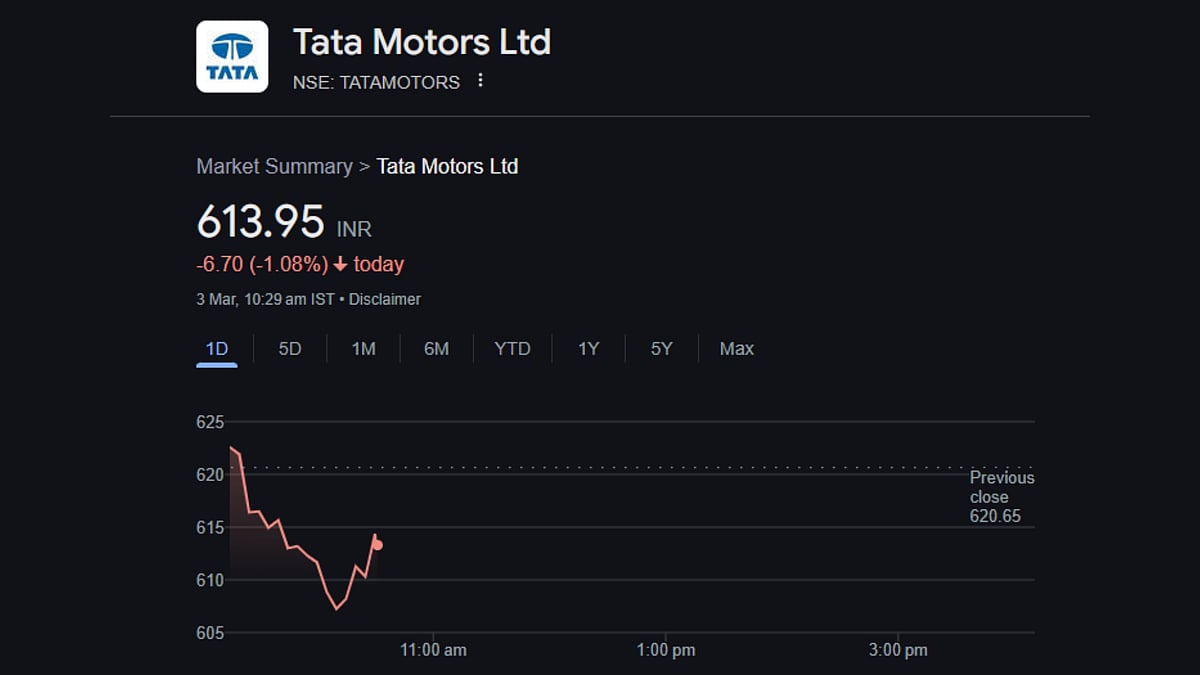Click the Previous close 620.65 label
The width and height of the screenshot is (1200, 675).
(1001, 497)
